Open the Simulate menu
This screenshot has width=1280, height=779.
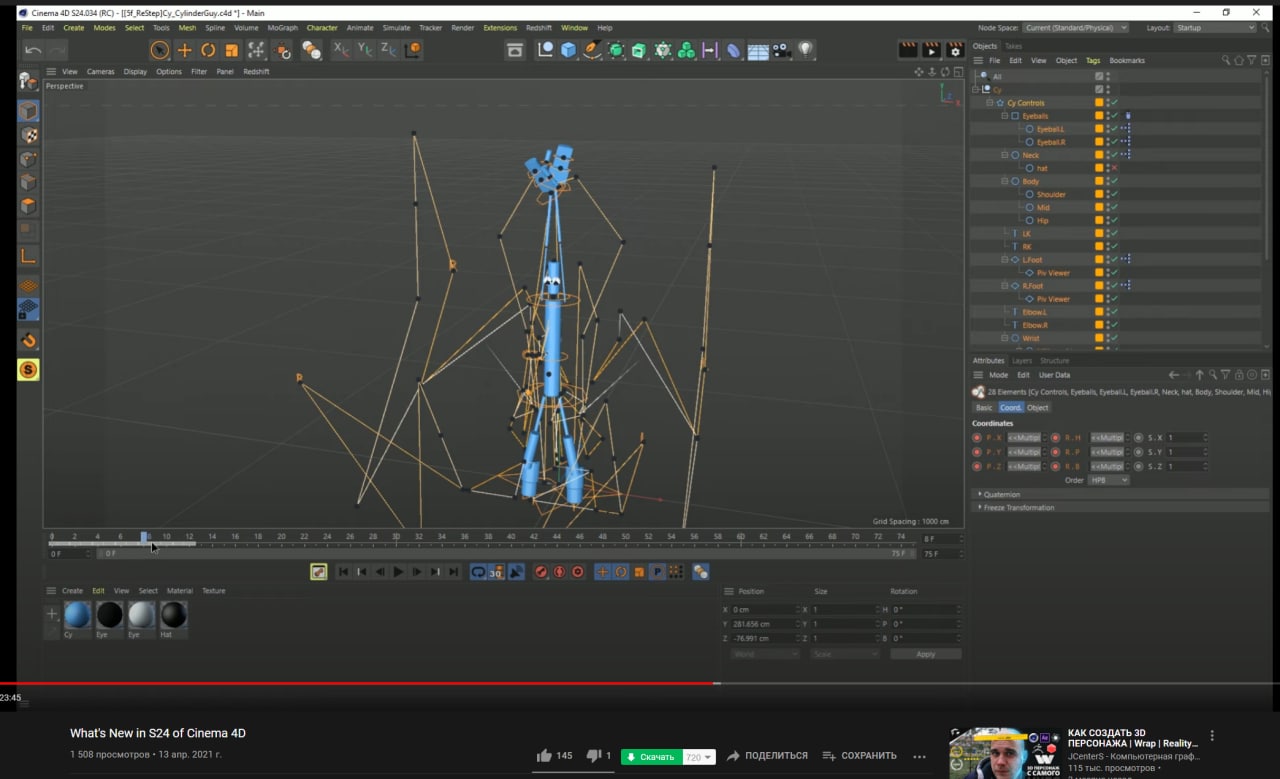396,28
